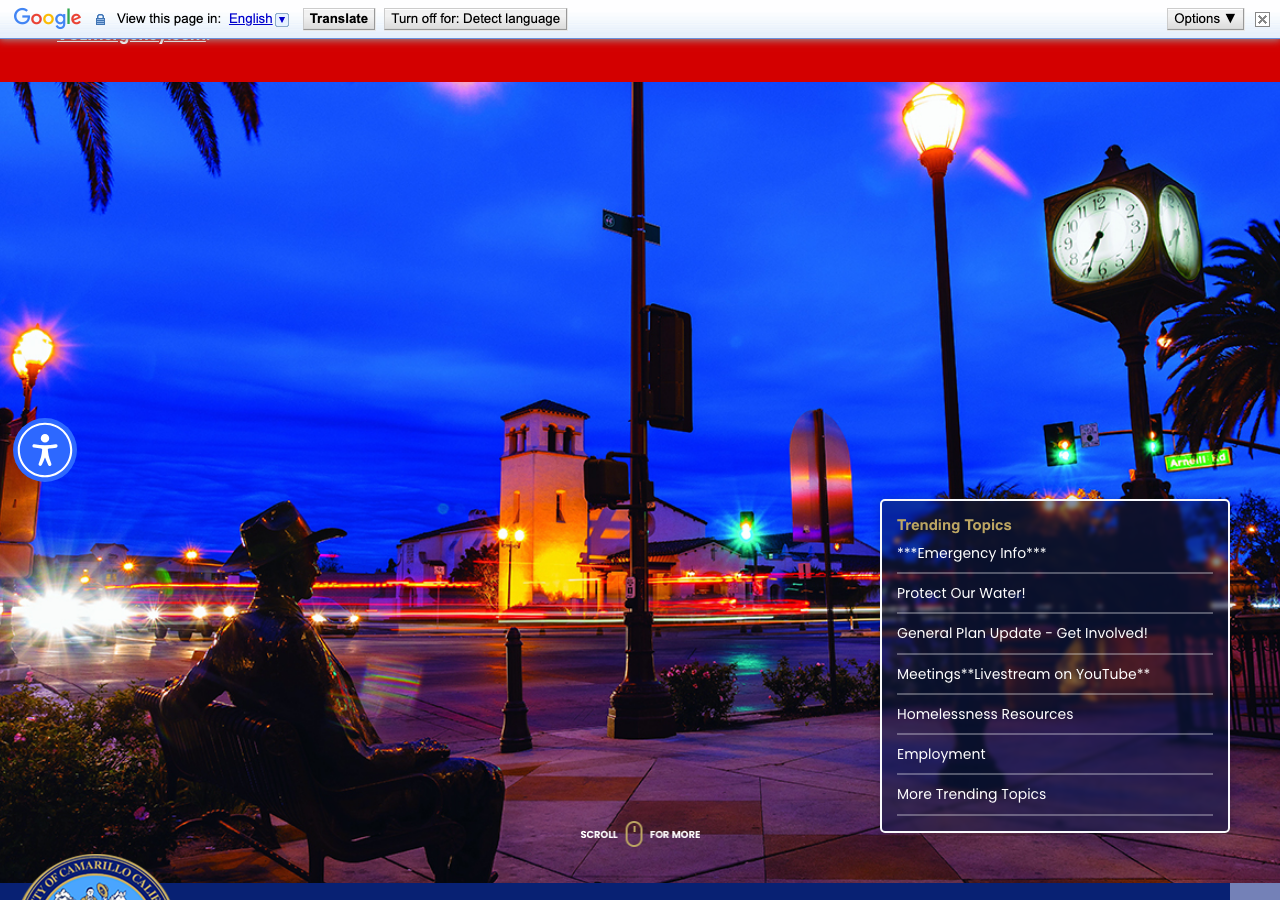Screen dimensions: 1280x900
Task: Expand the Options dropdown menu
Action: [1205, 19]
